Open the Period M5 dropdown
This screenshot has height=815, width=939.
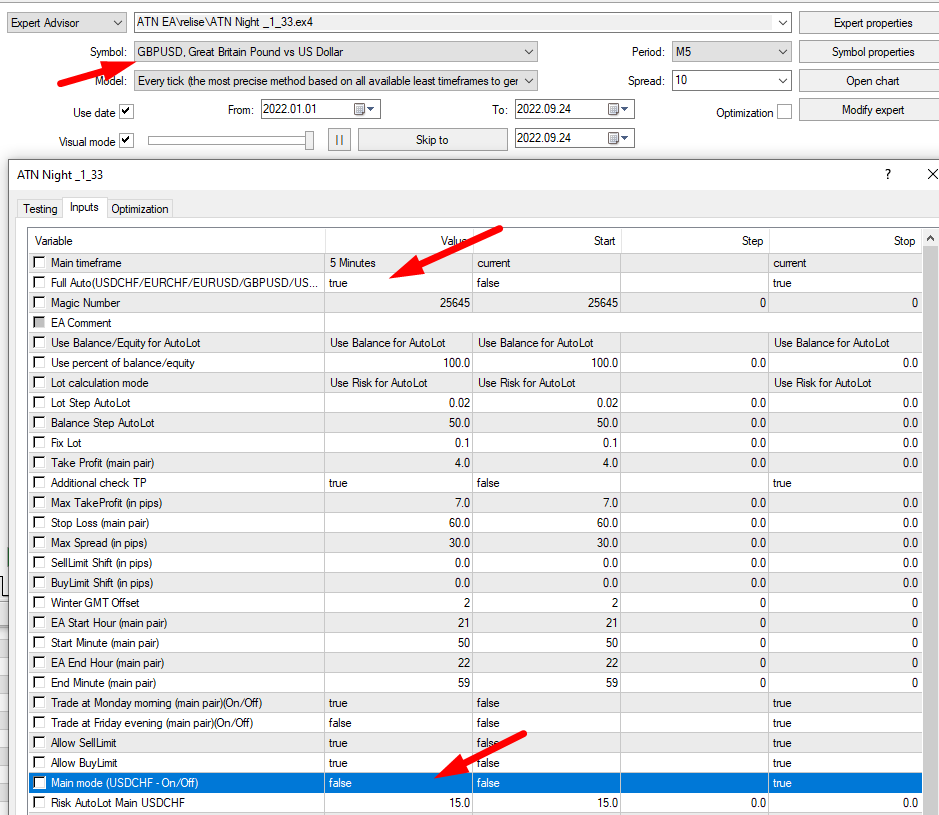pos(782,52)
